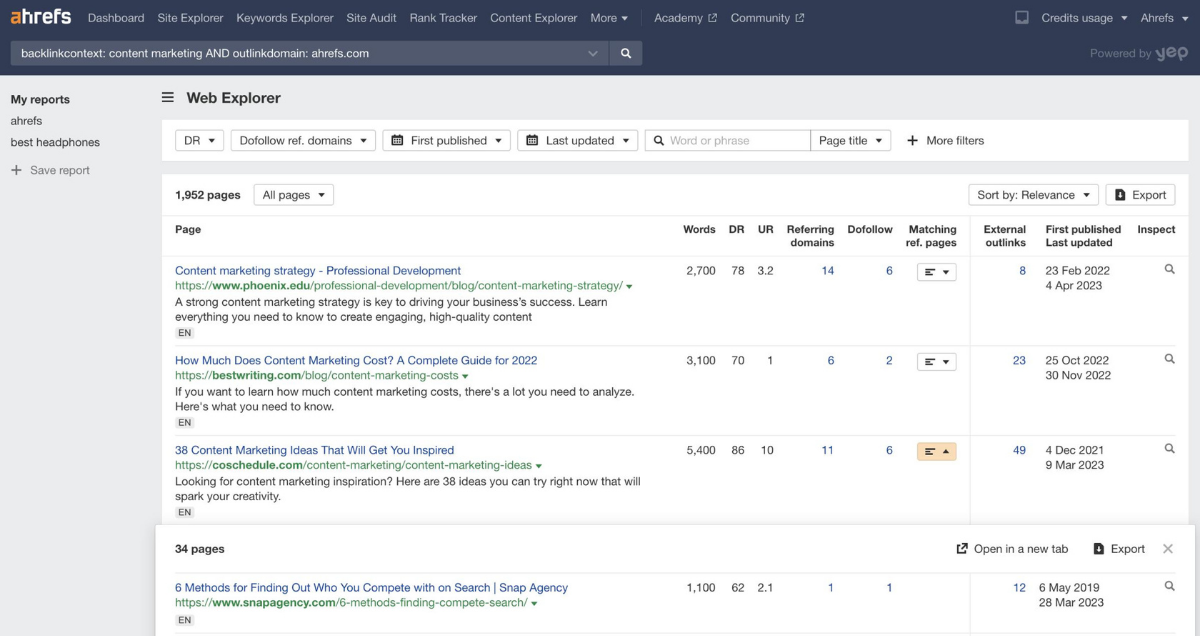Image resolution: width=1200 pixels, height=636 pixels.
Task: Inspect the phoenix.edu content marketing result
Action: point(1169,270)
